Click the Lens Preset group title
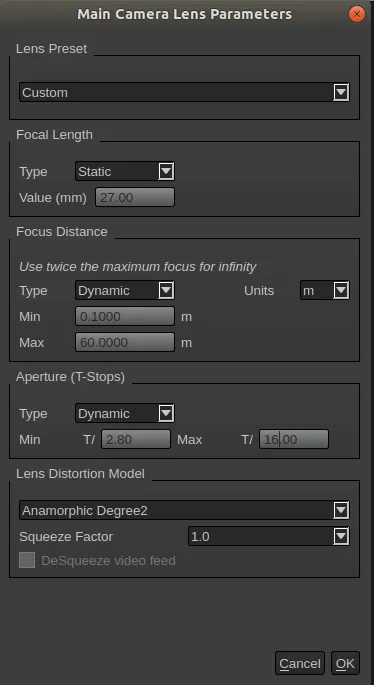The image size is (374, 685). [52, 48]
